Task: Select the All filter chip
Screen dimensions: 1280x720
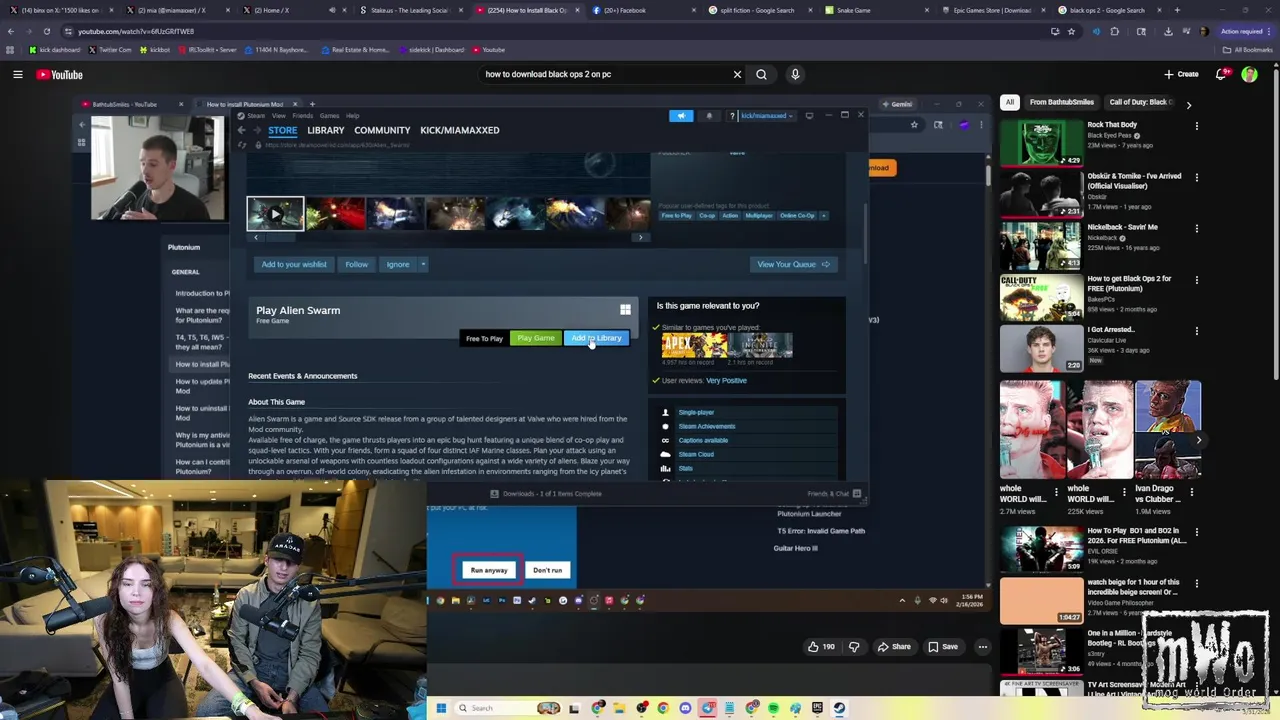Action: point(1010,102)
